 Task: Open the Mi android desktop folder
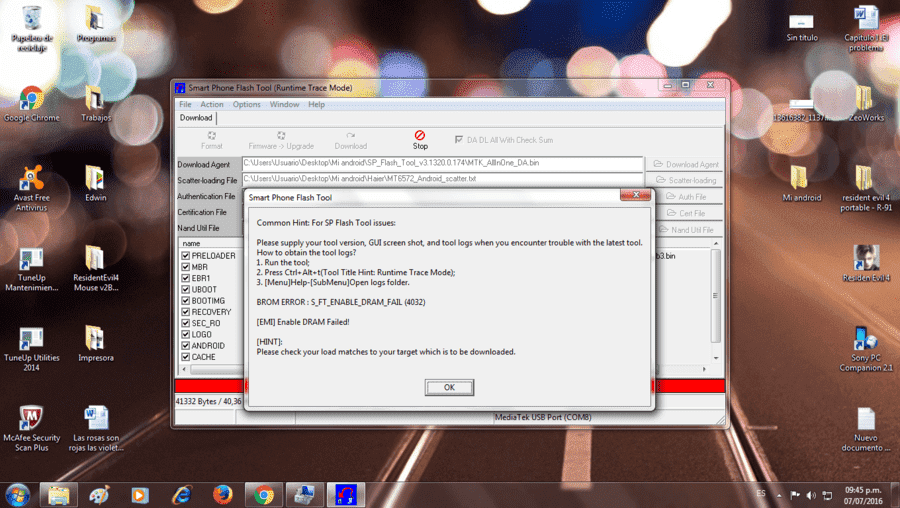(x=801, y=183)
